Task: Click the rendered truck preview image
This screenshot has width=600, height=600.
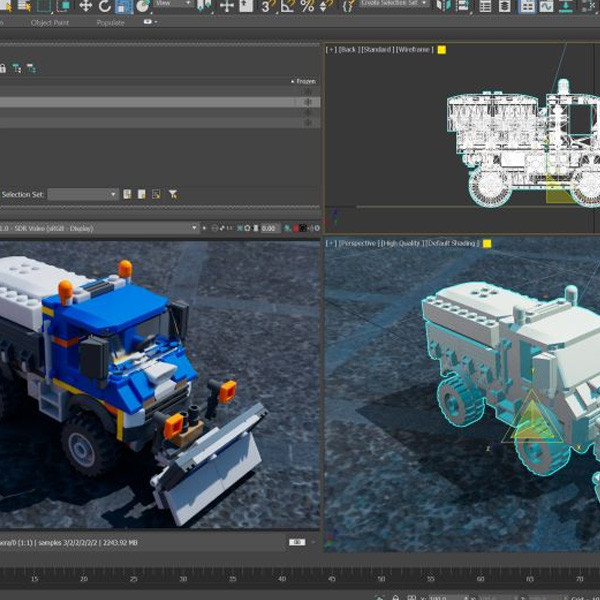Action: tap(160, 384)
